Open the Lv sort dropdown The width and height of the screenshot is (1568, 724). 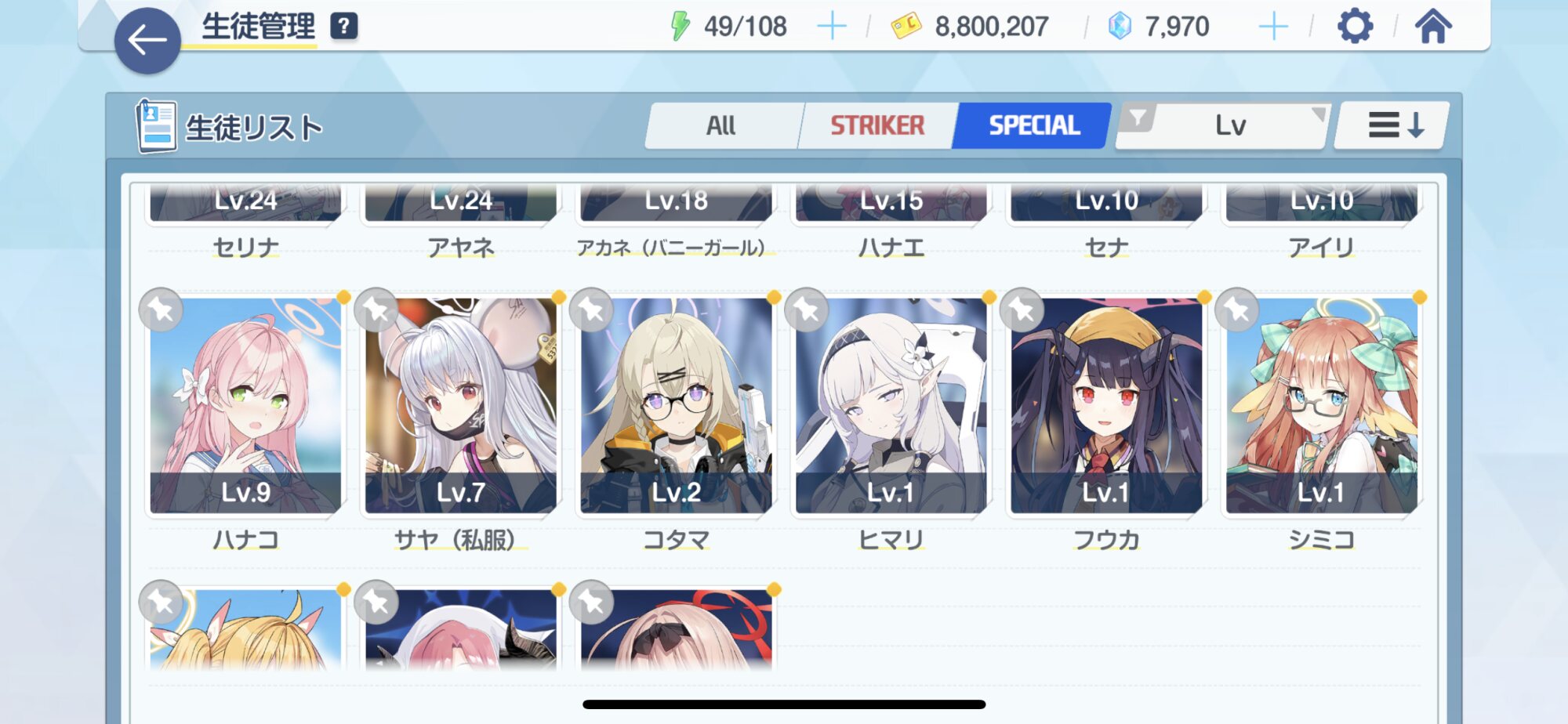pyautogui.click(x=1231, y=125)
